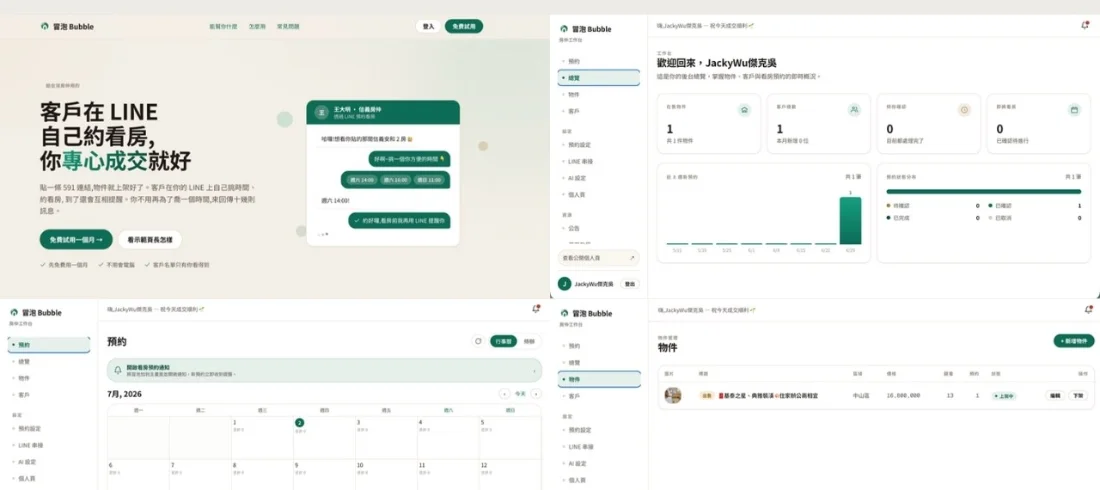Viewport: 1100px width, 490px height.
Task: Click 今天 in the calendar header
Action: click(x=520, y=394)
